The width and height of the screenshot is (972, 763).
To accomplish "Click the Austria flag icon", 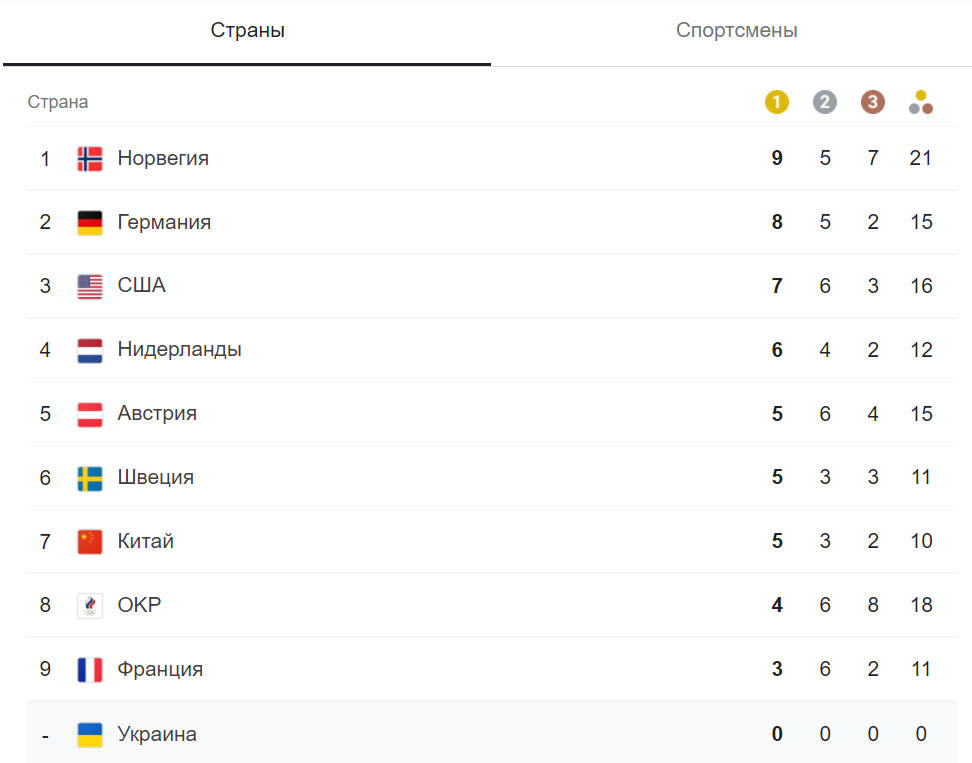I will tap(90, 414).
